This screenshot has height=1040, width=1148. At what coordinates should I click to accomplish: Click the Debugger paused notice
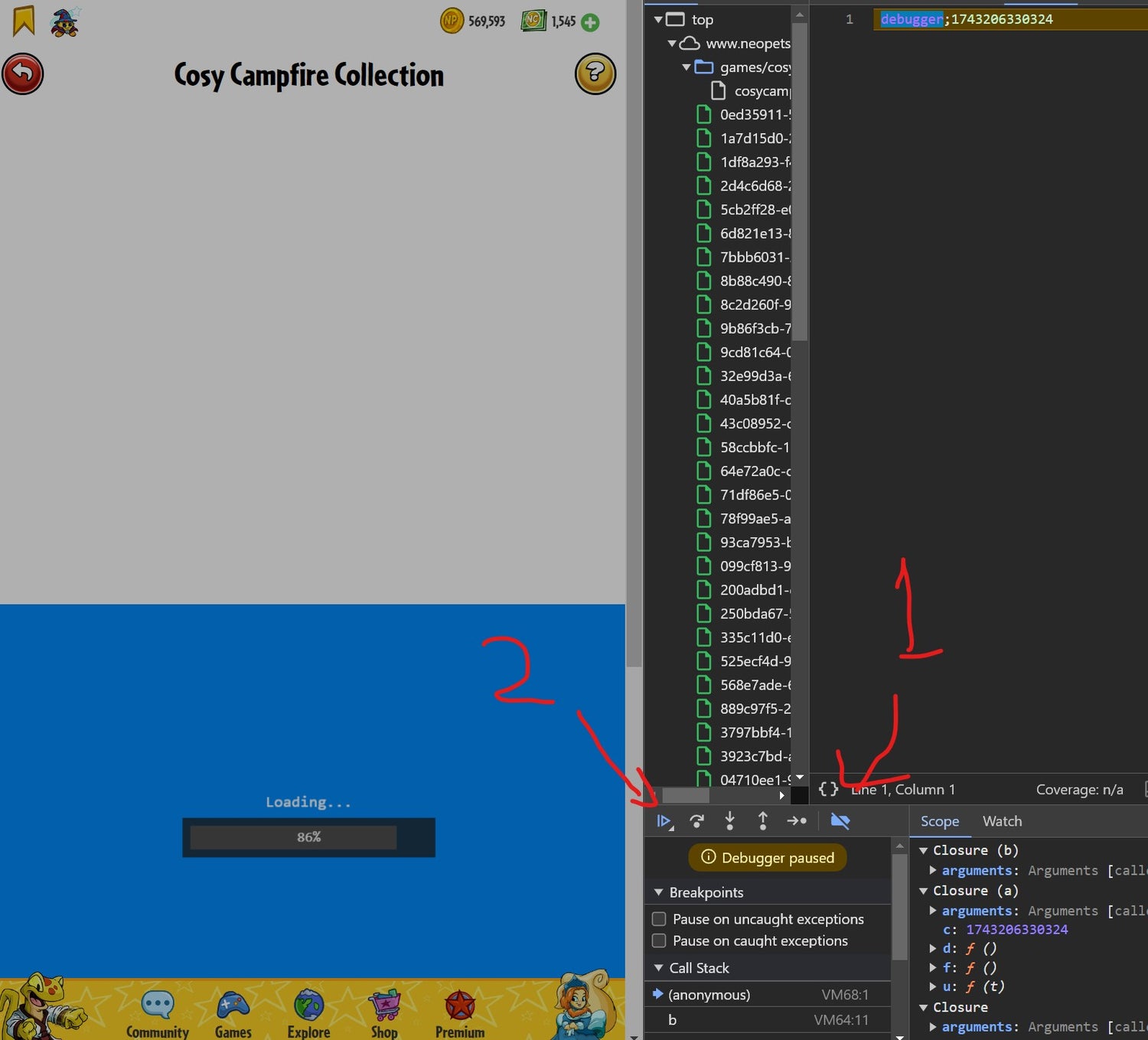click(768, 858)
